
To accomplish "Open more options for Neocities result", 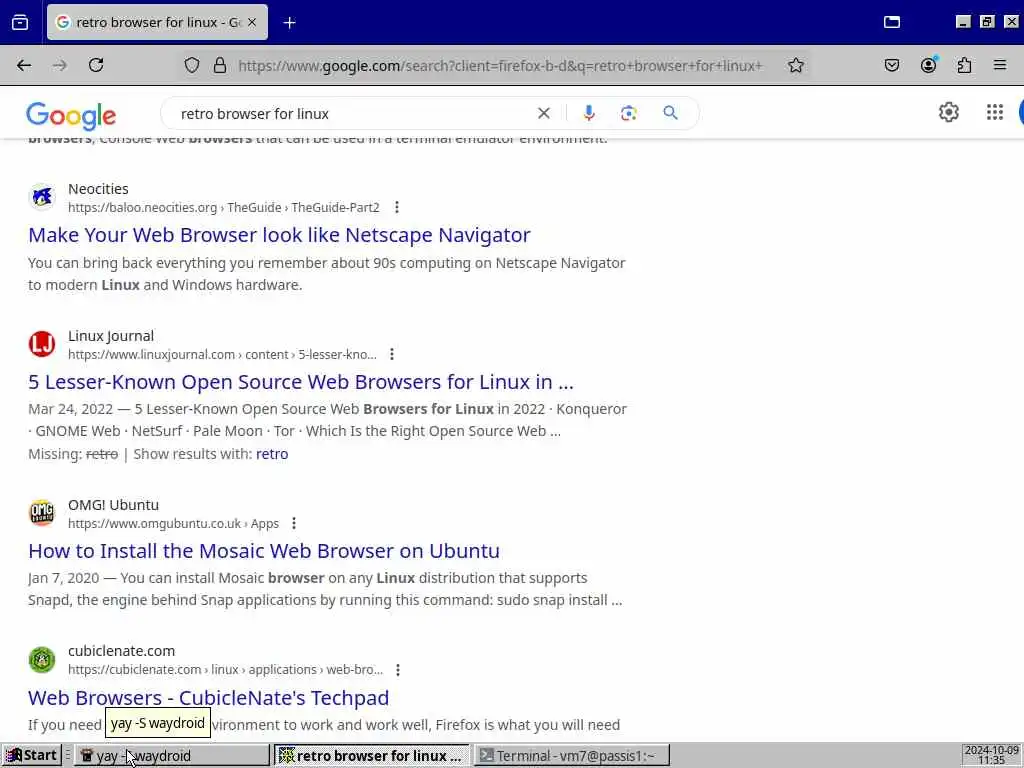I will point(396,208).
